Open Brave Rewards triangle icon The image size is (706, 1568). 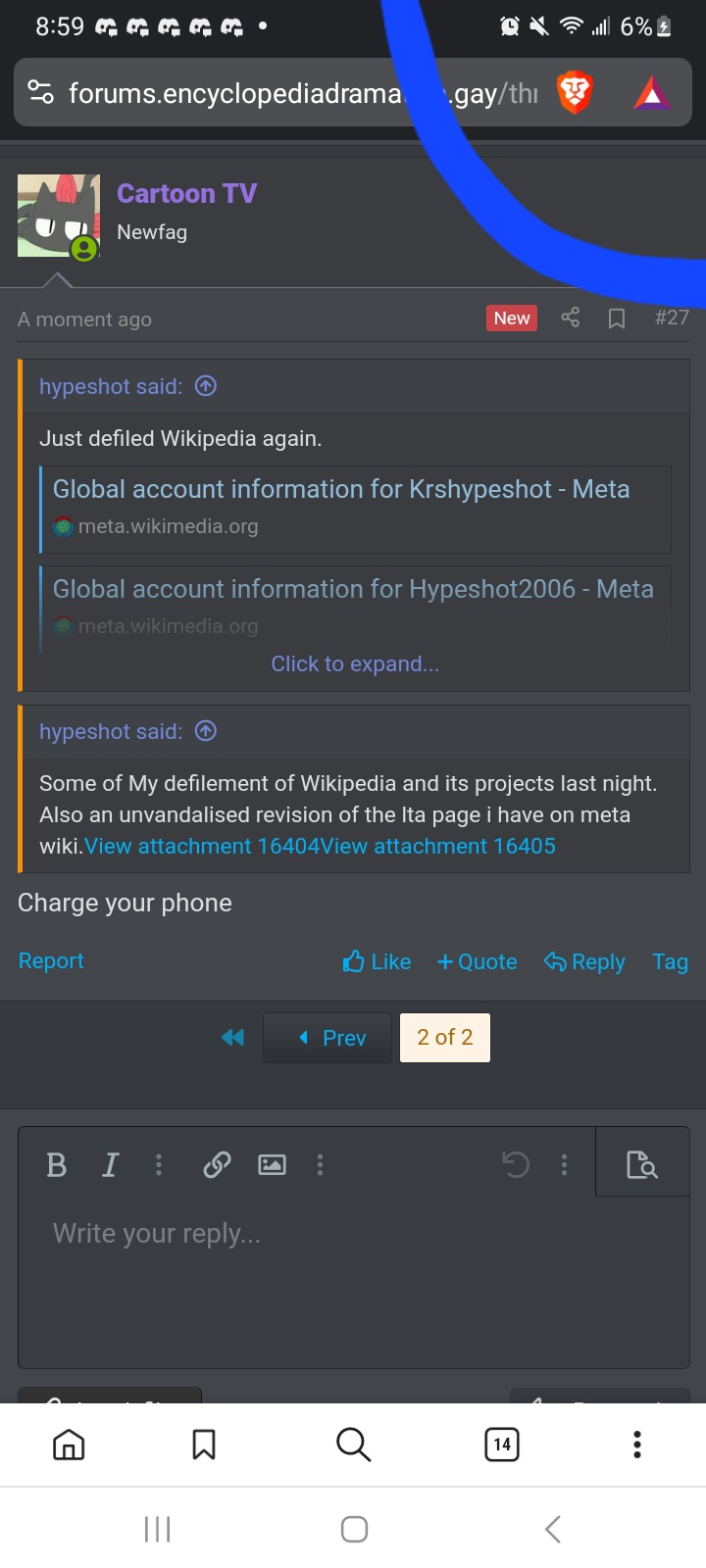[651, 94]
